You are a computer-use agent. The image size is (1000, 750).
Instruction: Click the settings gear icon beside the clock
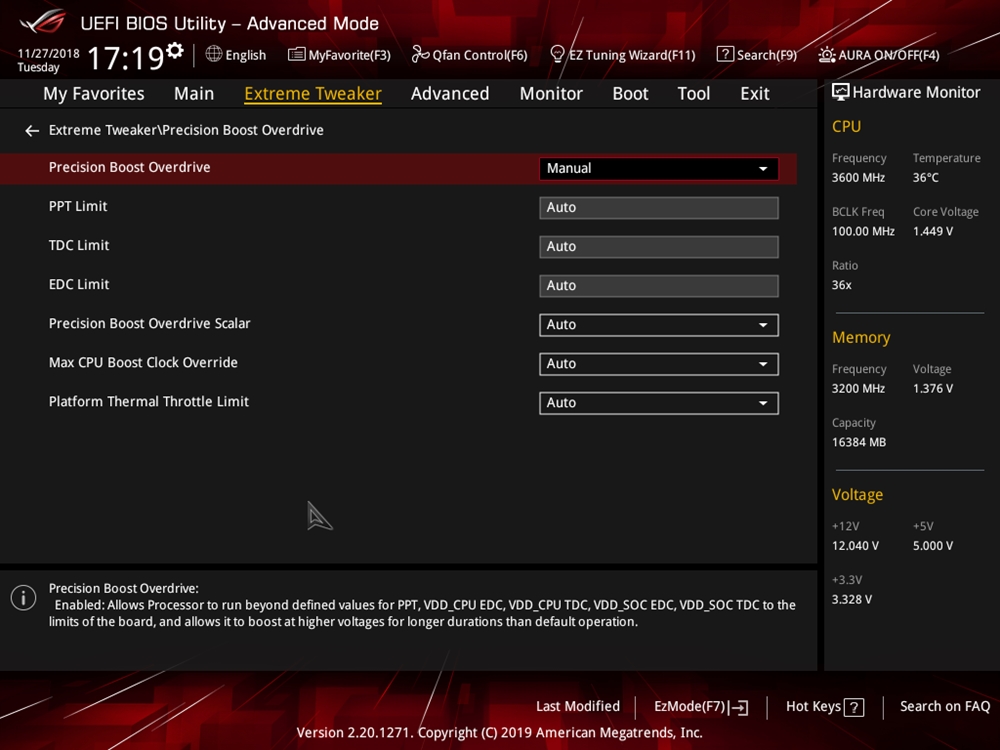(175, 51)
